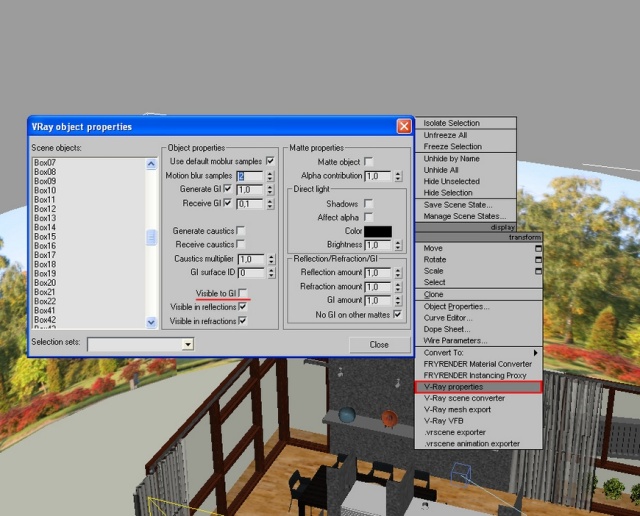Enable the Direct light Shadows checkbox
The image size is (640, 516).
click(x=368, y=203)
